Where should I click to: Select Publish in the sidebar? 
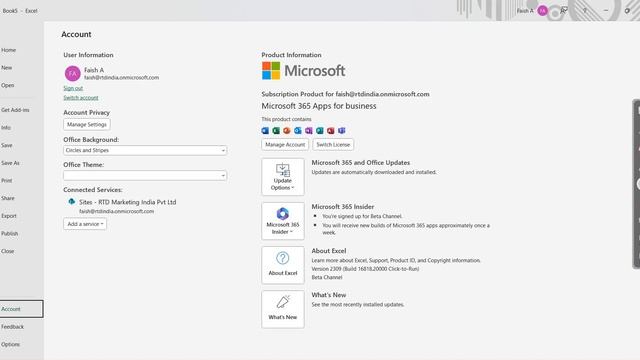tap(9, 233)
